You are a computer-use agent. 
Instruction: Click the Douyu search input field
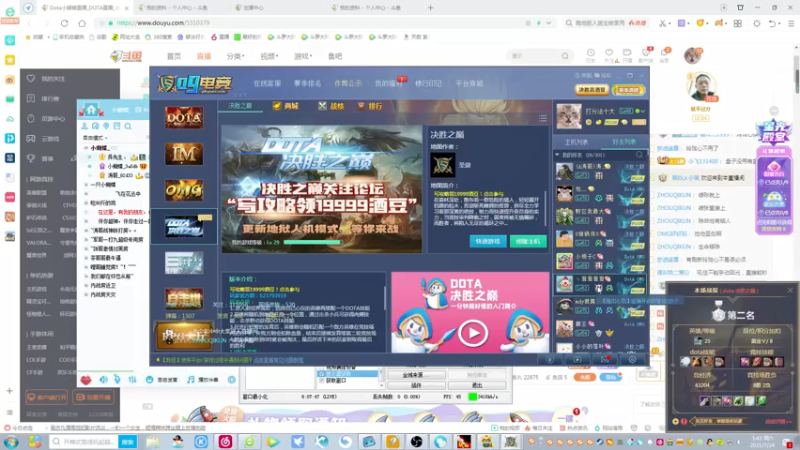535,56
